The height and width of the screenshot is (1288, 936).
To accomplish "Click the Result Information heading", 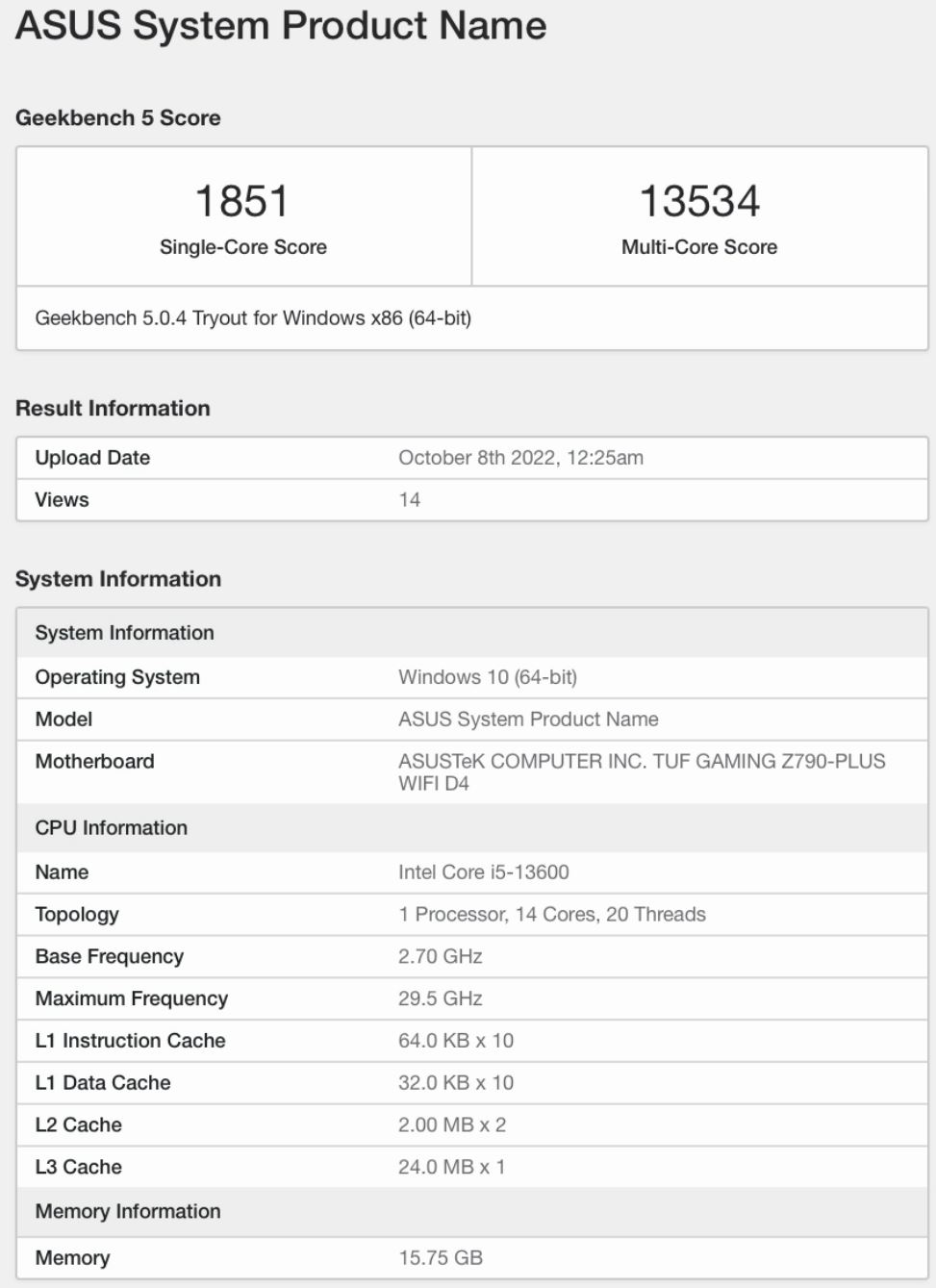I will pos(113,408).
